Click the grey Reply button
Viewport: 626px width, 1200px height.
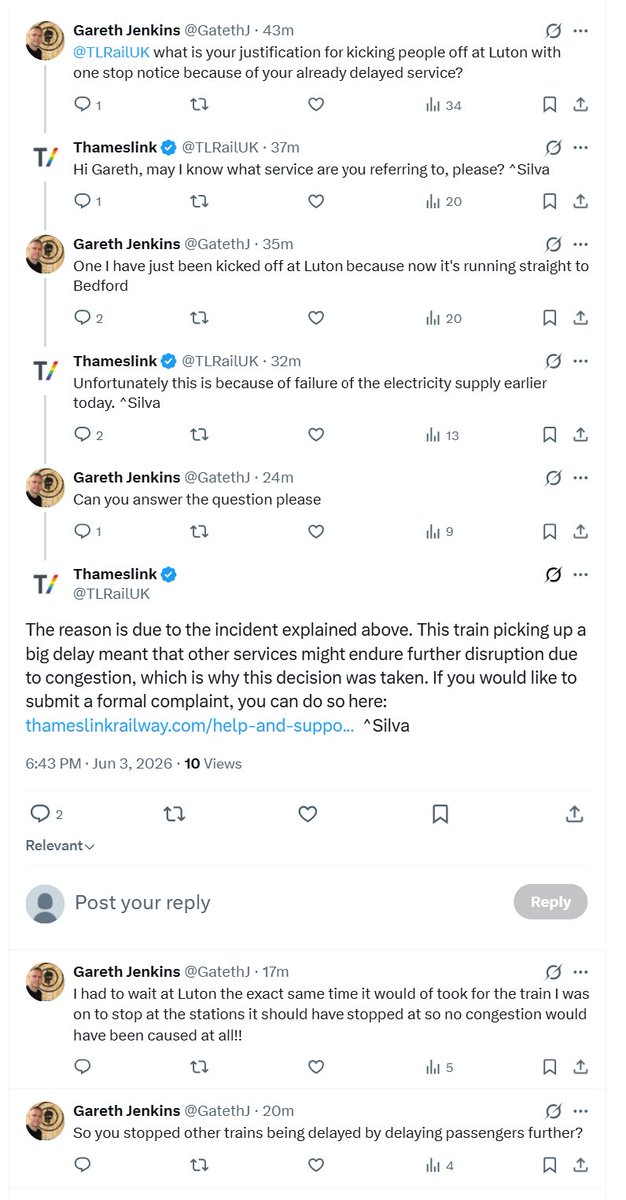550,902
